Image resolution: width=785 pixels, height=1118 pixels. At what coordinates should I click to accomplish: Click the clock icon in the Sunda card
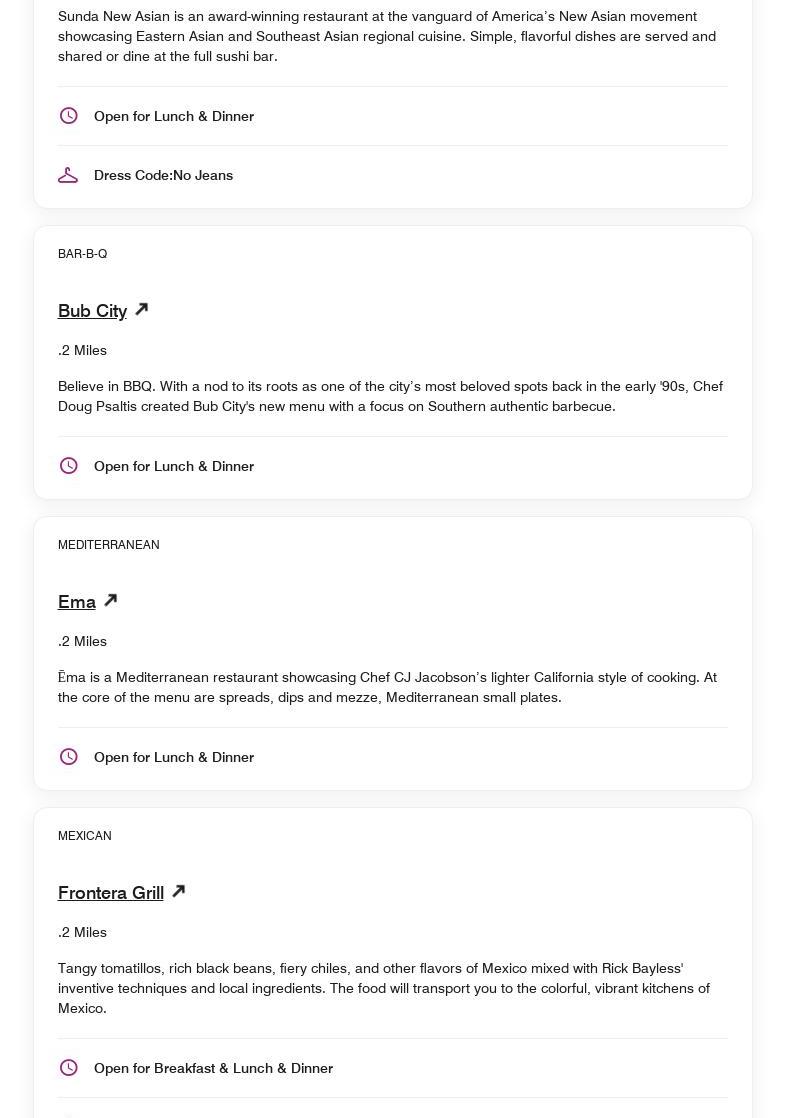[x=69, y=116]
